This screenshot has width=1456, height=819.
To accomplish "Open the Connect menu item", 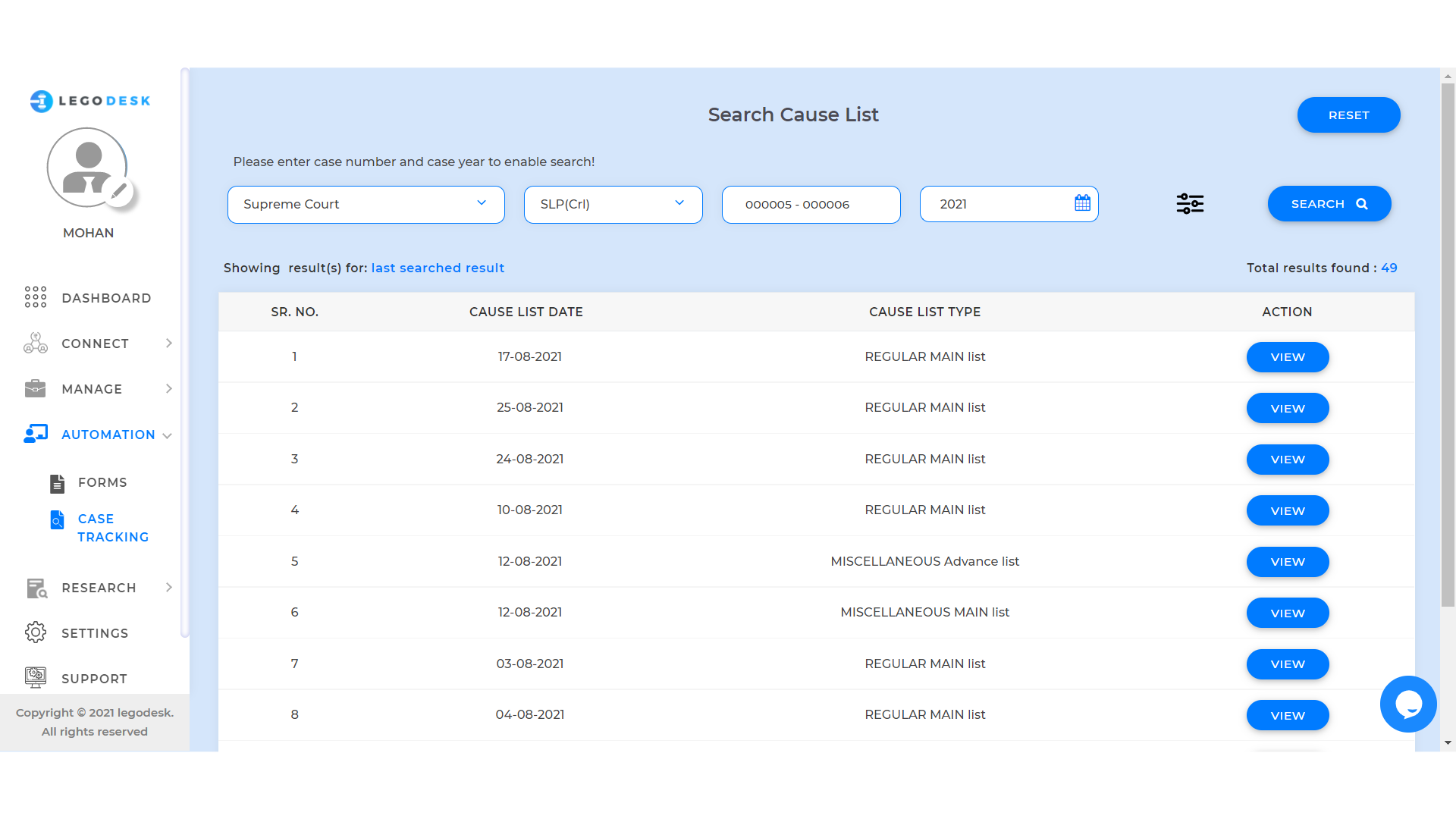I will (x=95, y=344).
